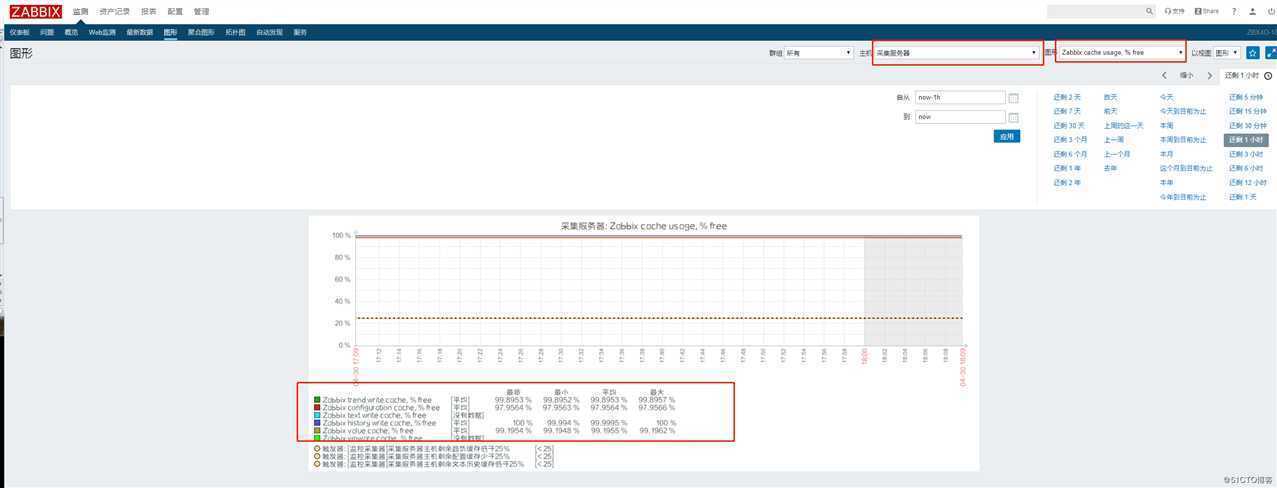Toggle fullscreen kiosk mode icon
Viewport: 1277px width, 488px height.
(1271, 52)
